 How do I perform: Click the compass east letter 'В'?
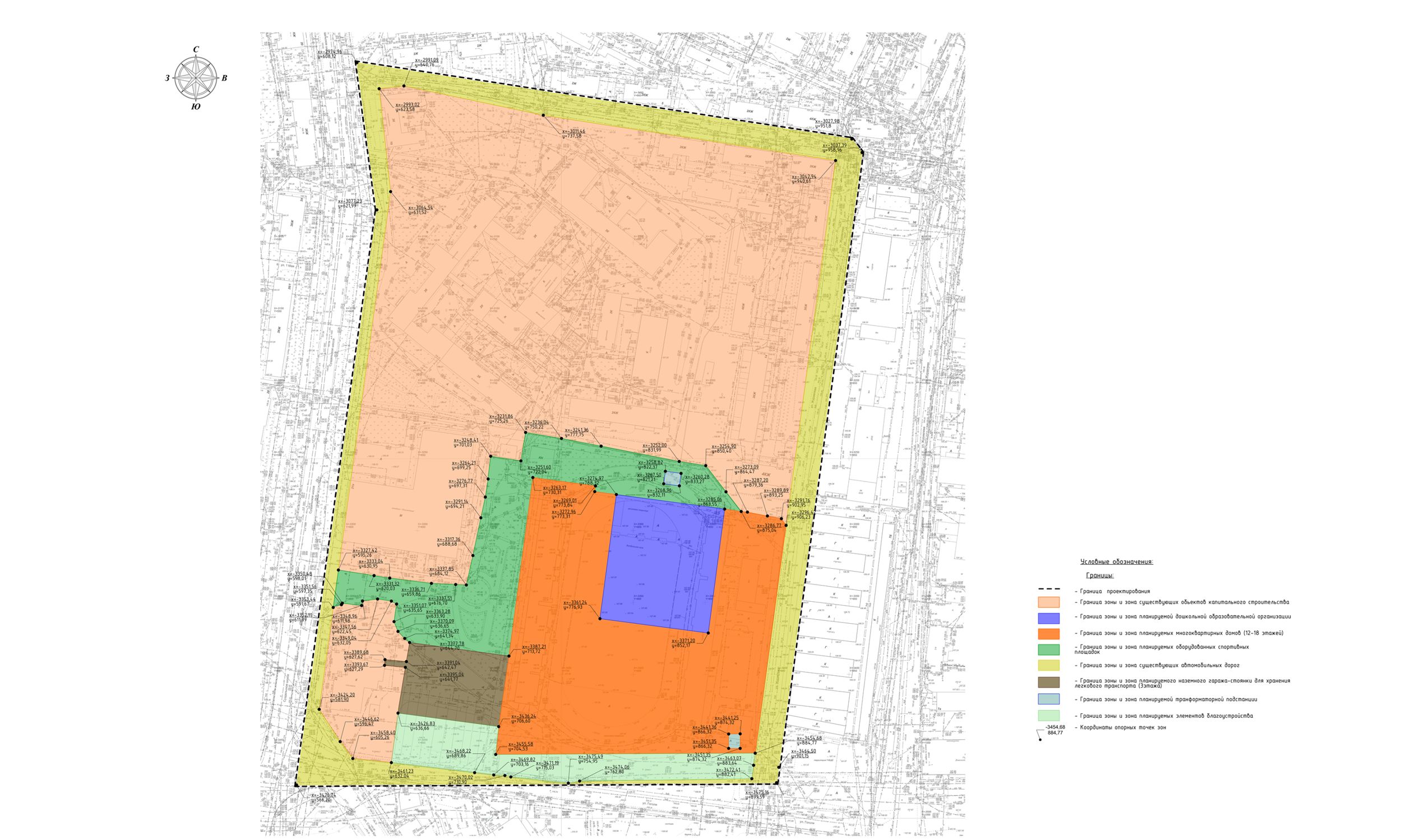pos(224,78)
